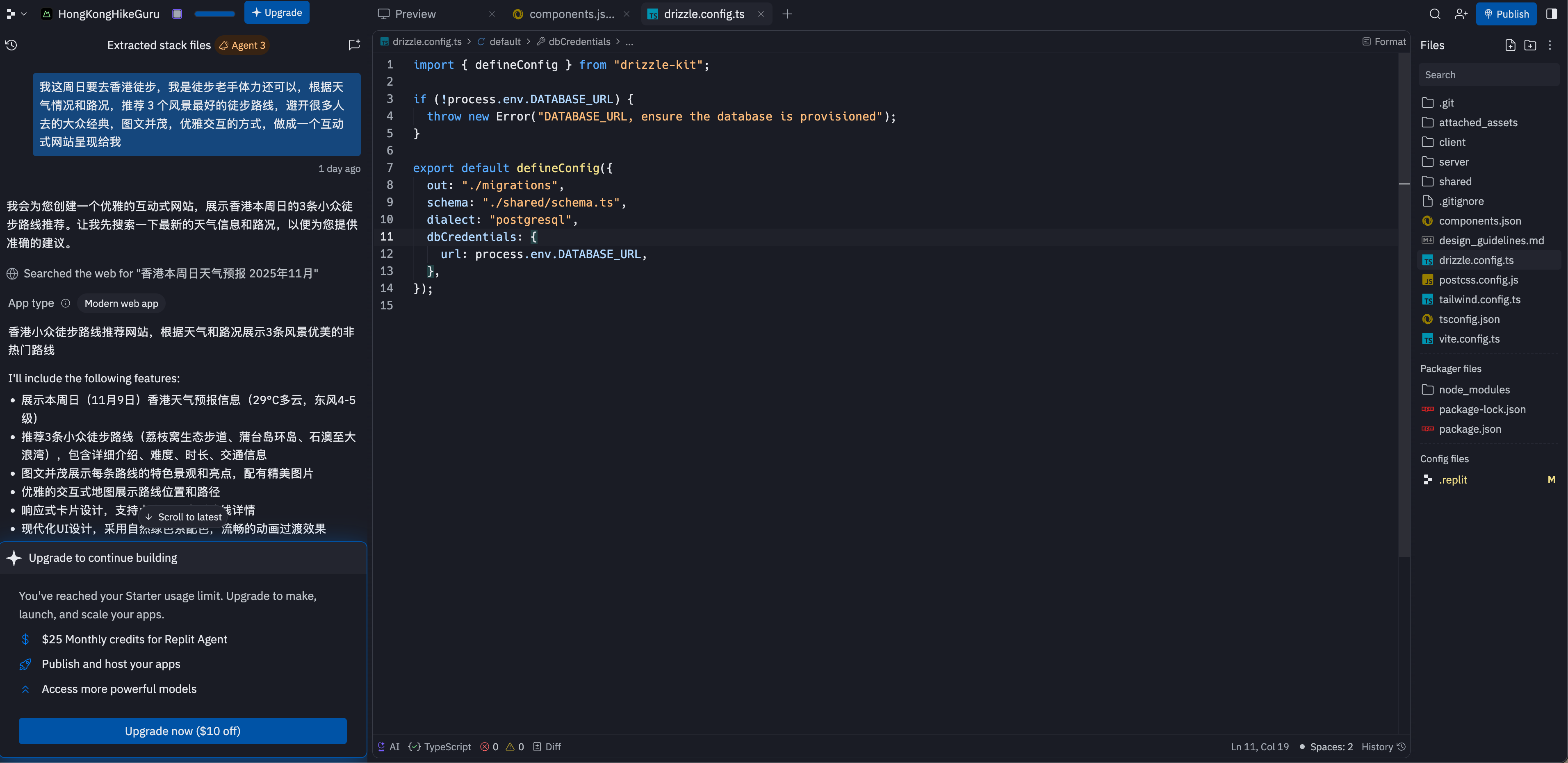Switch to Preview tab
The image size is (1568, 763).
415,14
